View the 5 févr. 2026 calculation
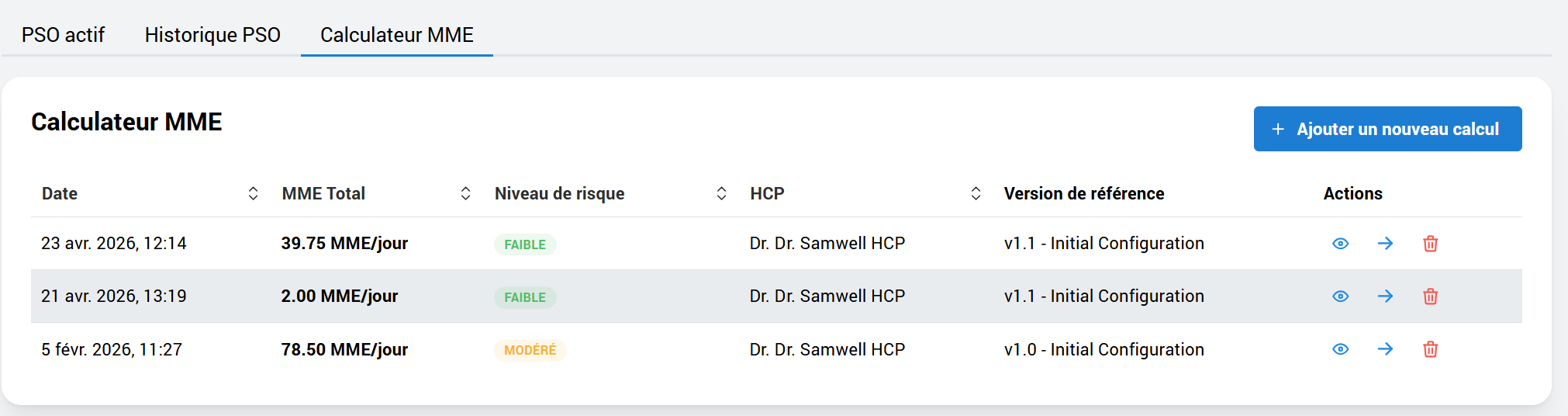1568x416 pixels. coord(1340,349)
